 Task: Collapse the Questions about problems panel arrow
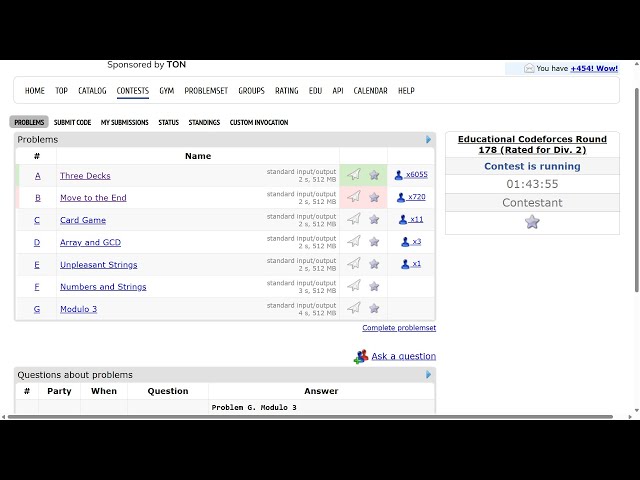pos(428,375)
